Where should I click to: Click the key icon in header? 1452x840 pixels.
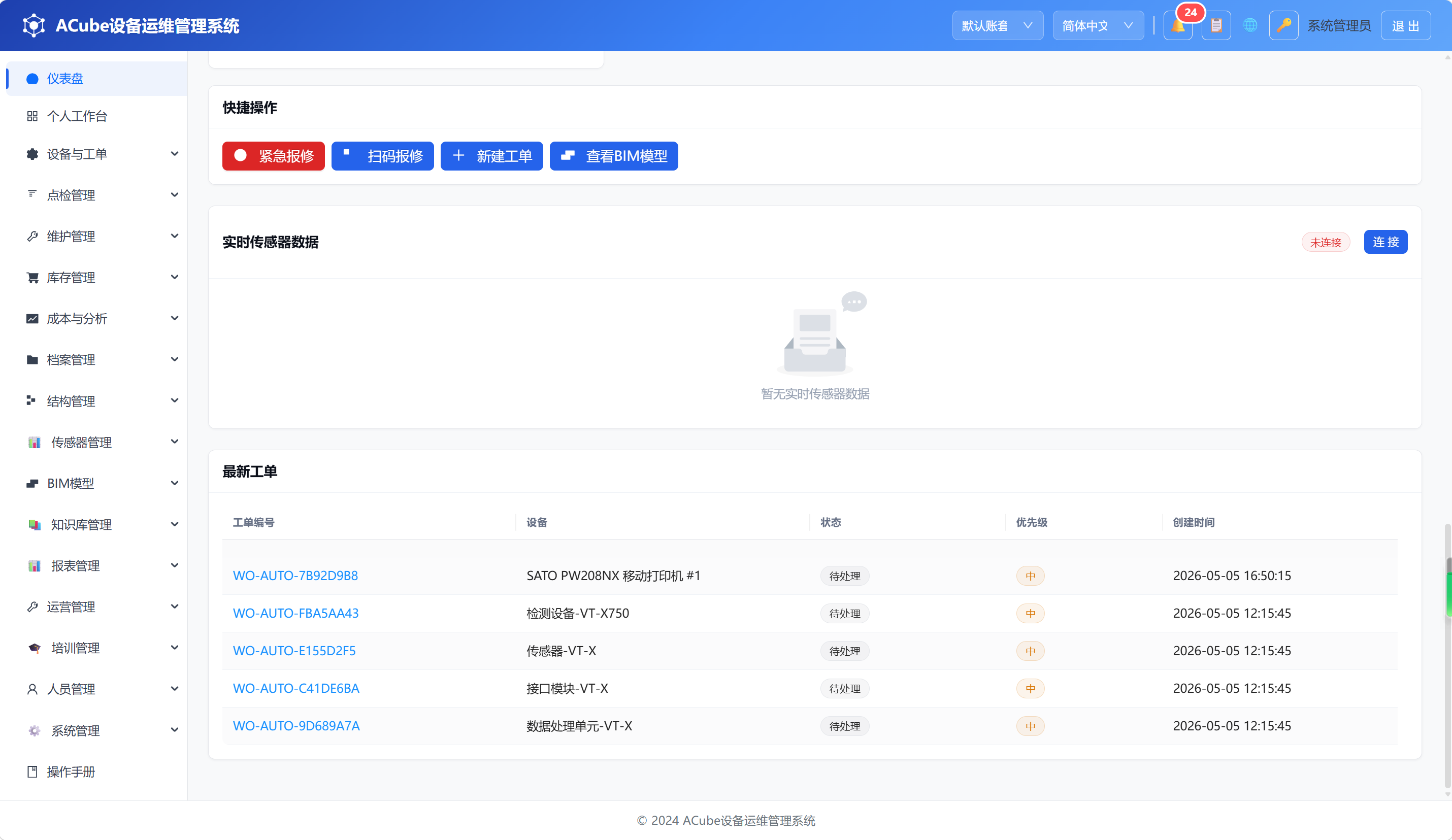pyautogui.click(x=1283, y=26)
